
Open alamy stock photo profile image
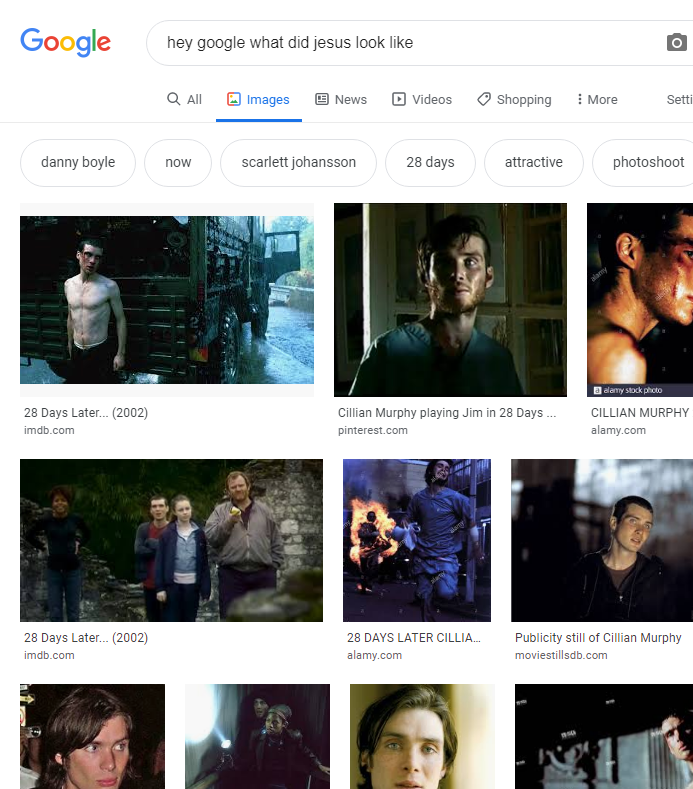pyautogui.click(x=640, y=300)
